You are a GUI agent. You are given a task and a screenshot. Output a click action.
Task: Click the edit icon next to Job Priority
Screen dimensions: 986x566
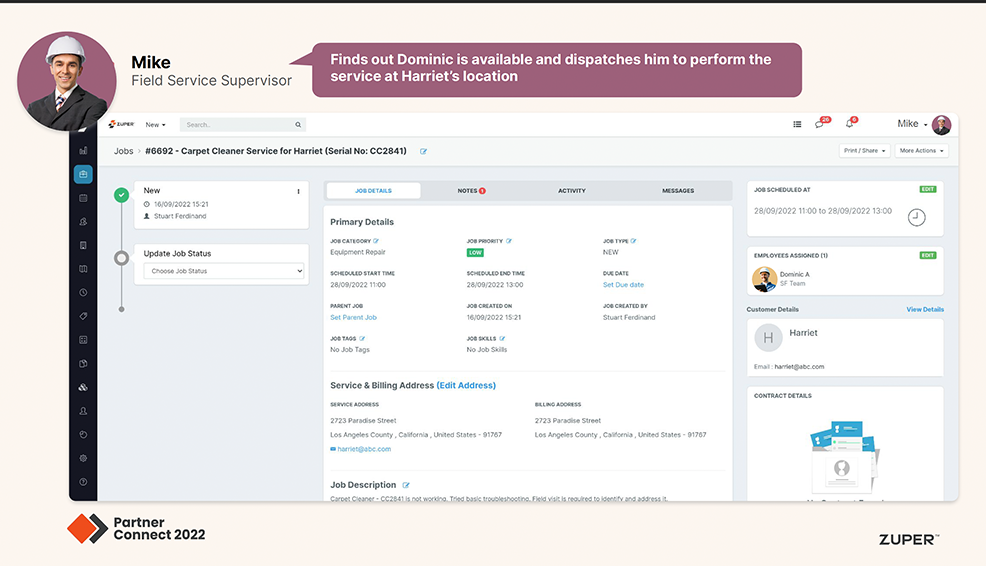[509, 241]
